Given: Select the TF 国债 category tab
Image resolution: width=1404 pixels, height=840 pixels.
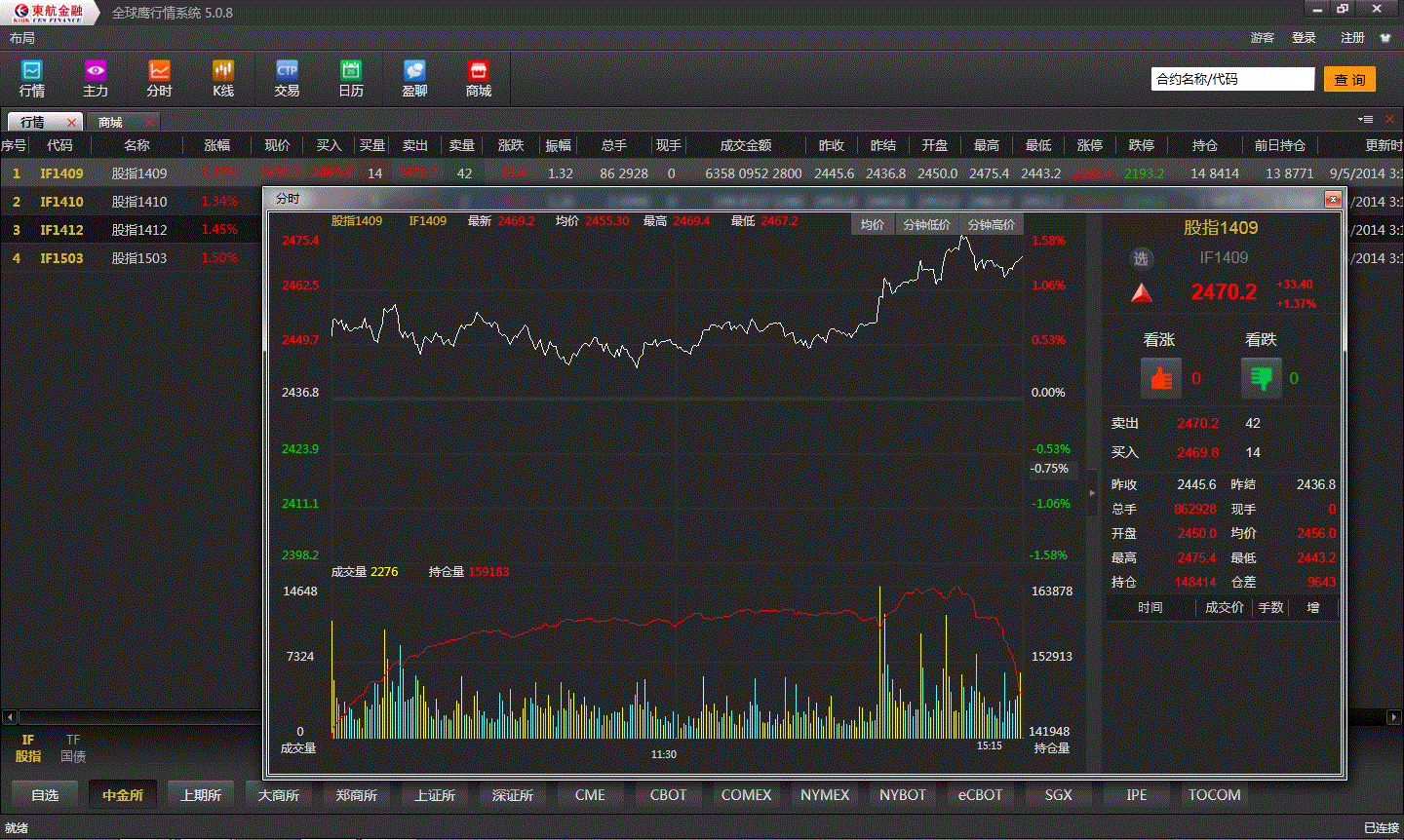Looking at the screenshot, I should [x=73, y=748].
